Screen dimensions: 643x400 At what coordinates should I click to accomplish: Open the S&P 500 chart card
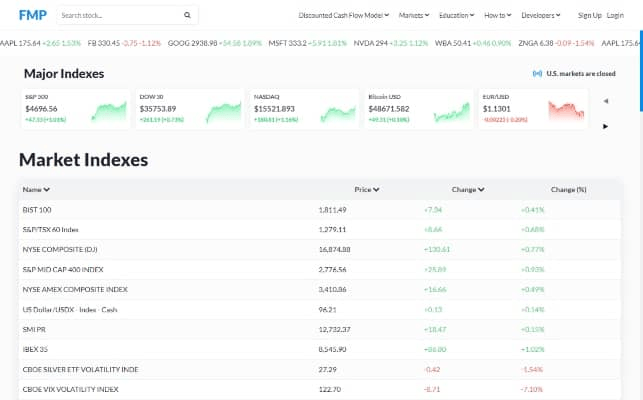click(x=75, y=109)
